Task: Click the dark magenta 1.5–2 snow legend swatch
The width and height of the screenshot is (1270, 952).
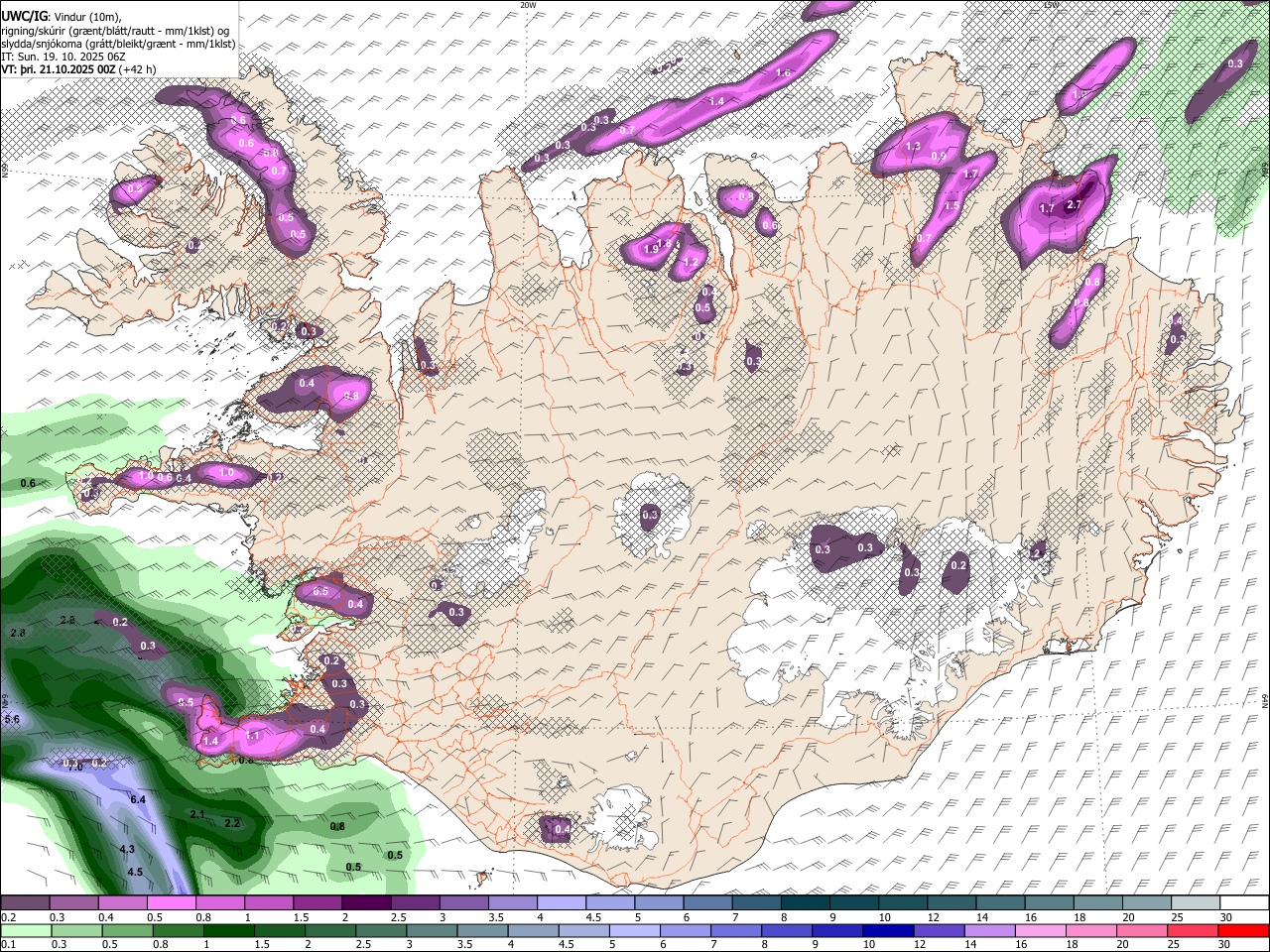Action: (317, 903)
